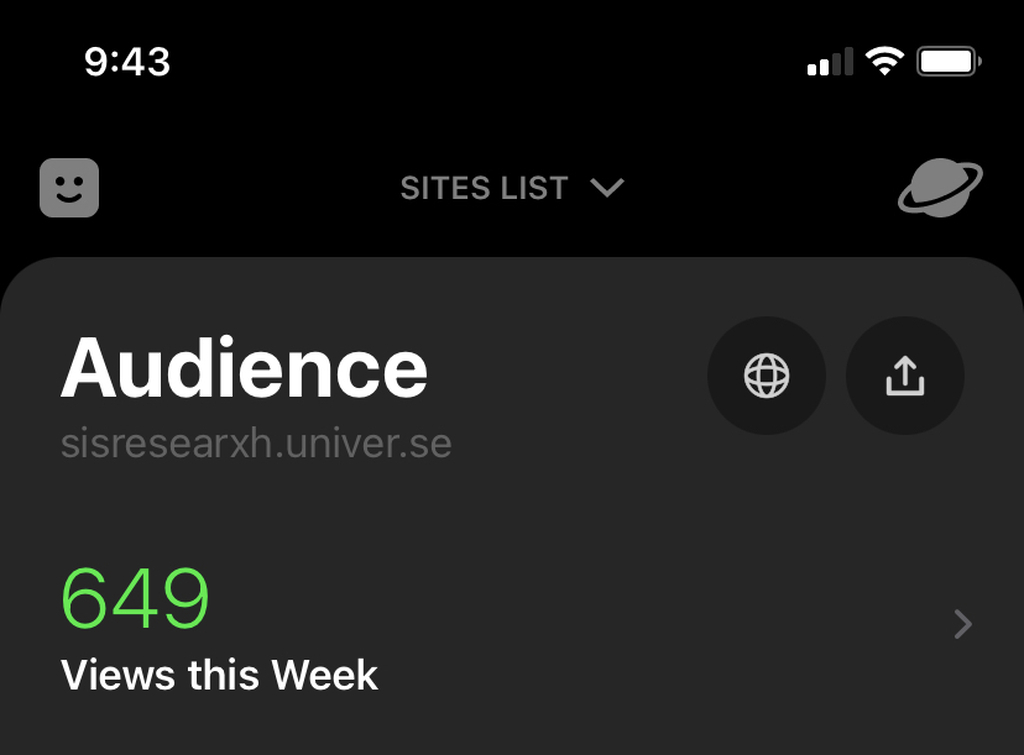Tap the 649 views count

coord(135,598)
